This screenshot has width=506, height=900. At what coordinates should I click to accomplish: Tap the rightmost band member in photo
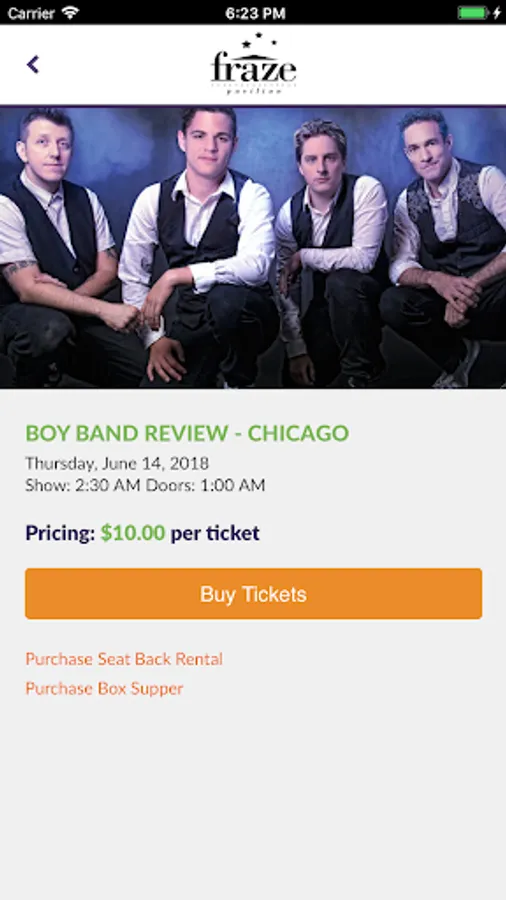[x=443, y=247]
